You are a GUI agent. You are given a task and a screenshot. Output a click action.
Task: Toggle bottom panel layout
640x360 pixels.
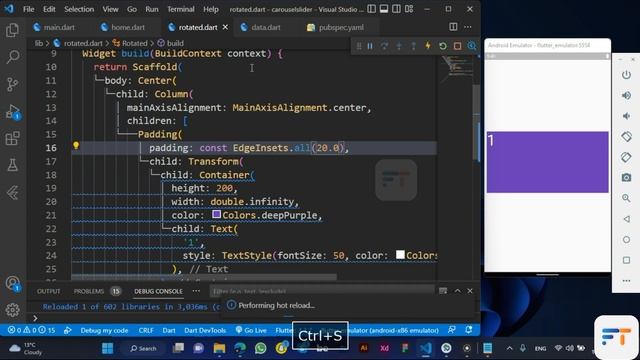pos(384,9)
